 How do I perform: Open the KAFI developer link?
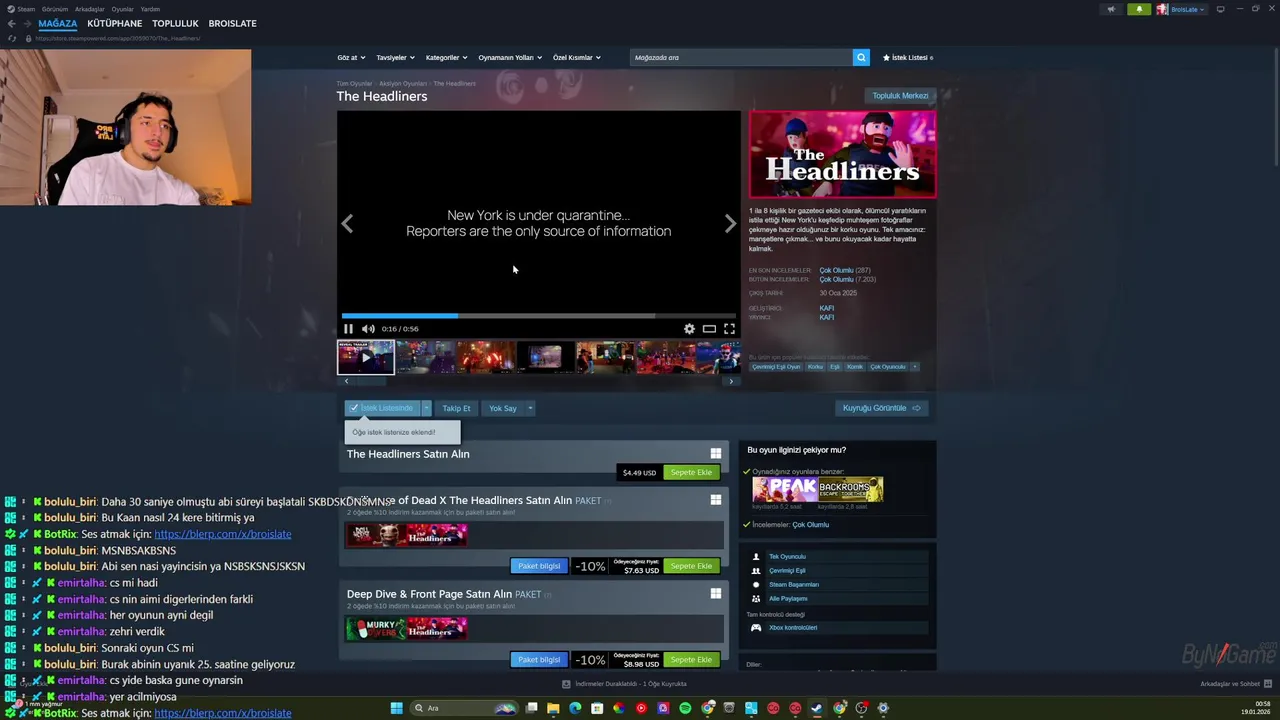coord(827,308)
